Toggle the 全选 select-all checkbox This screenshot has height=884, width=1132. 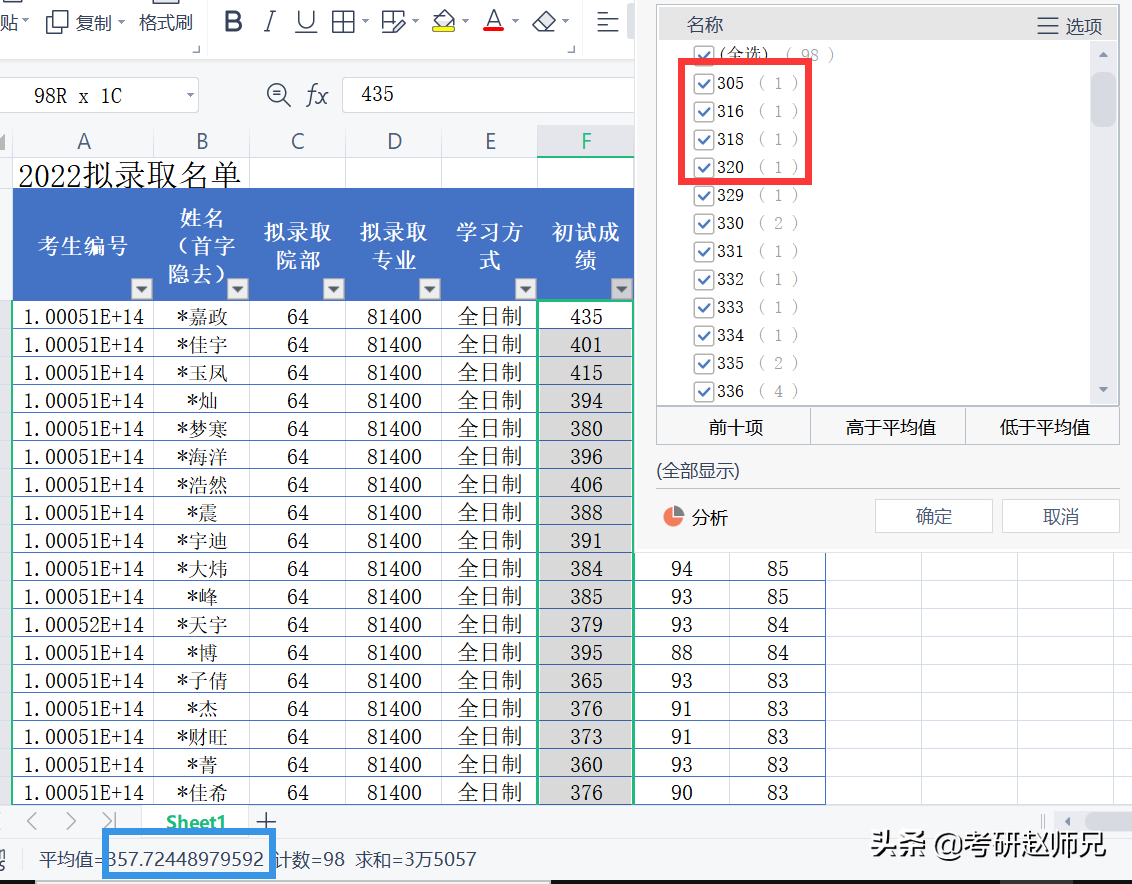tap(703, 54)
